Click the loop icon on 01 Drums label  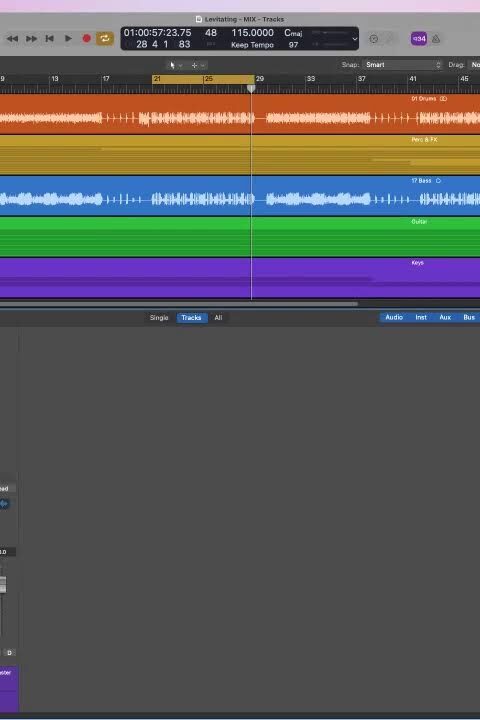[x=443, y=99]
